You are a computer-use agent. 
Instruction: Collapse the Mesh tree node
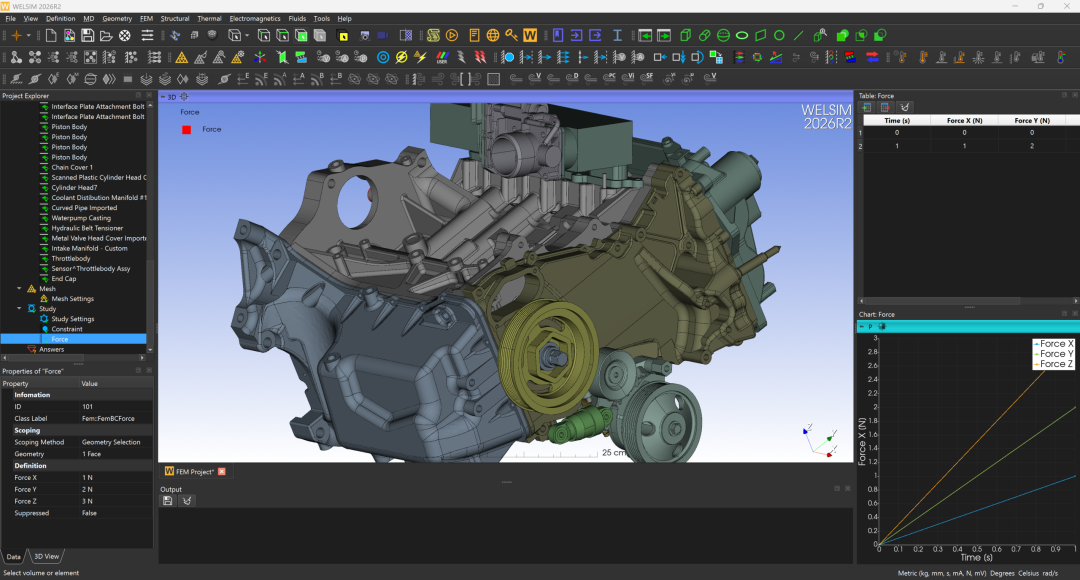click(x=19, y=289)
